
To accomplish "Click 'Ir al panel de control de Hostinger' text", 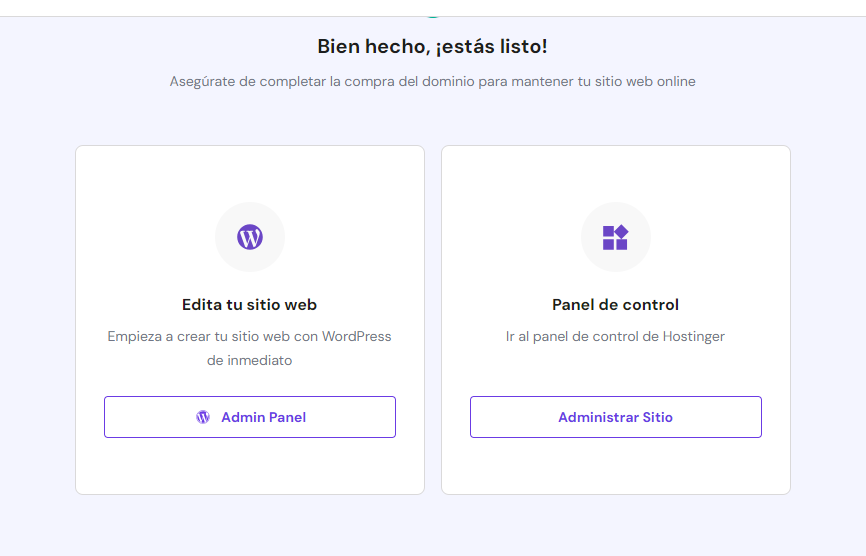I will 615,336.
